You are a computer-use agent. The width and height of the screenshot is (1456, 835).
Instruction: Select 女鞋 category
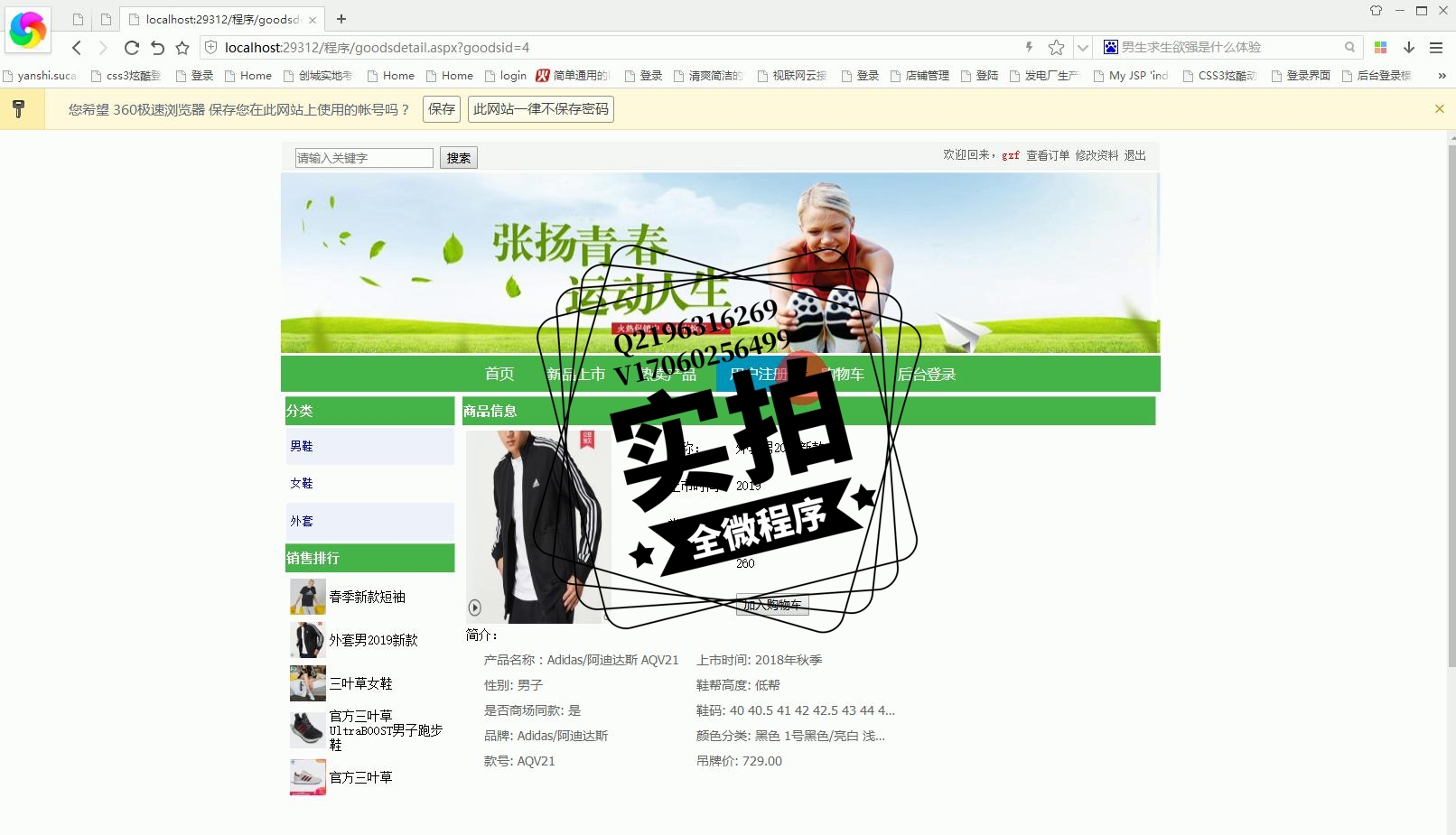302,483
